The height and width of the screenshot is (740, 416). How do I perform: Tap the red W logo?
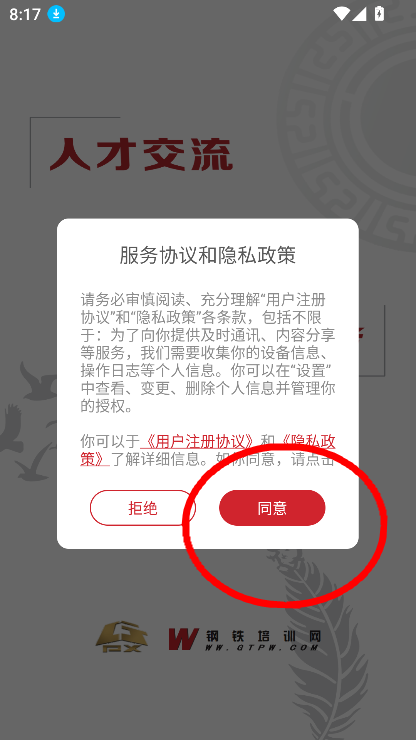point(183,639)
